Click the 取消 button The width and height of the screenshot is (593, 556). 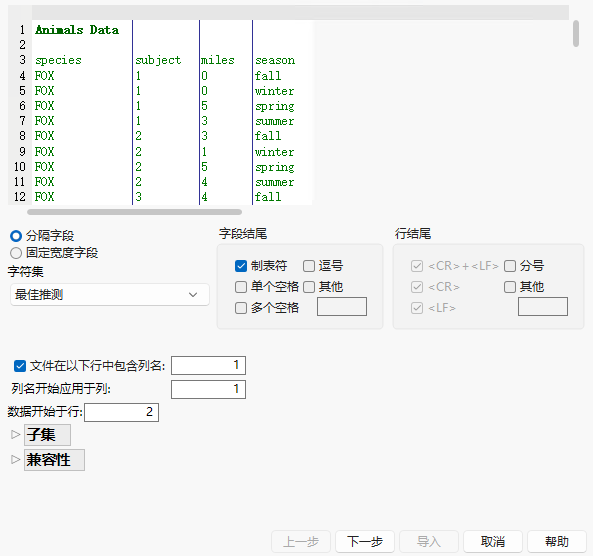pos(493,541)
